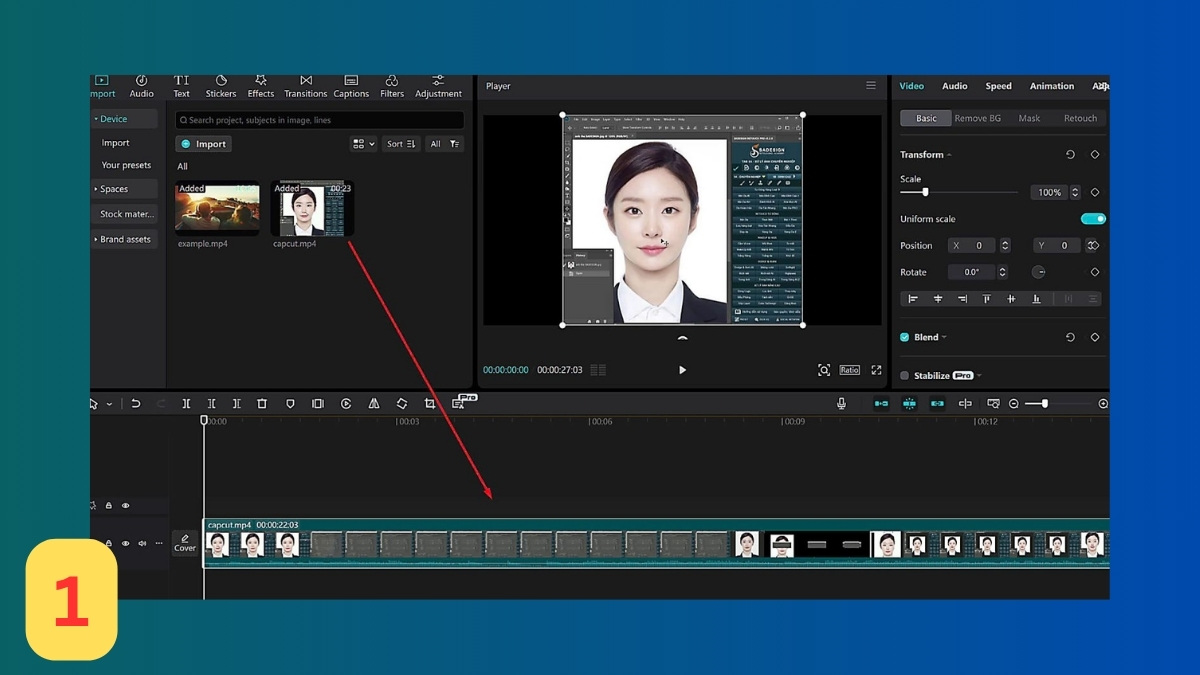The image size is (1200, 675).
Task: Toggle the Uniform scale switch
Action: tap(1092, 218)
